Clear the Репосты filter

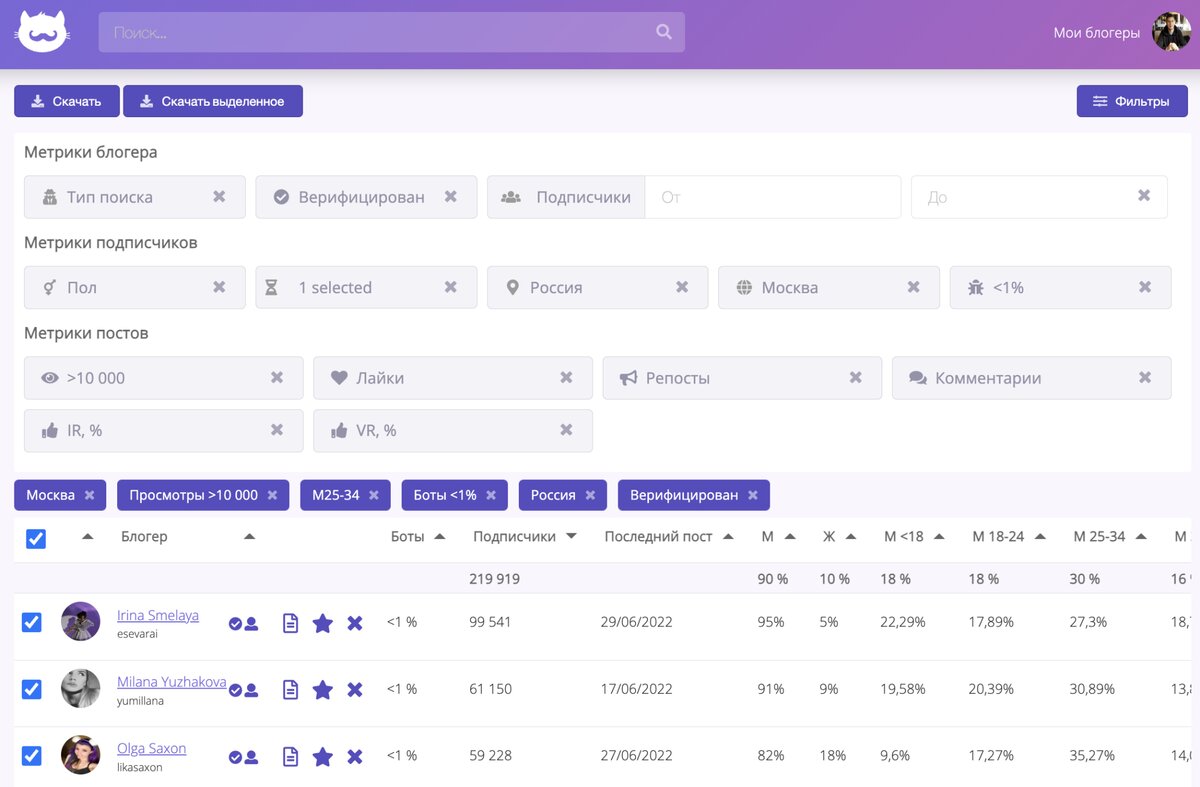[x=855, y=378]
